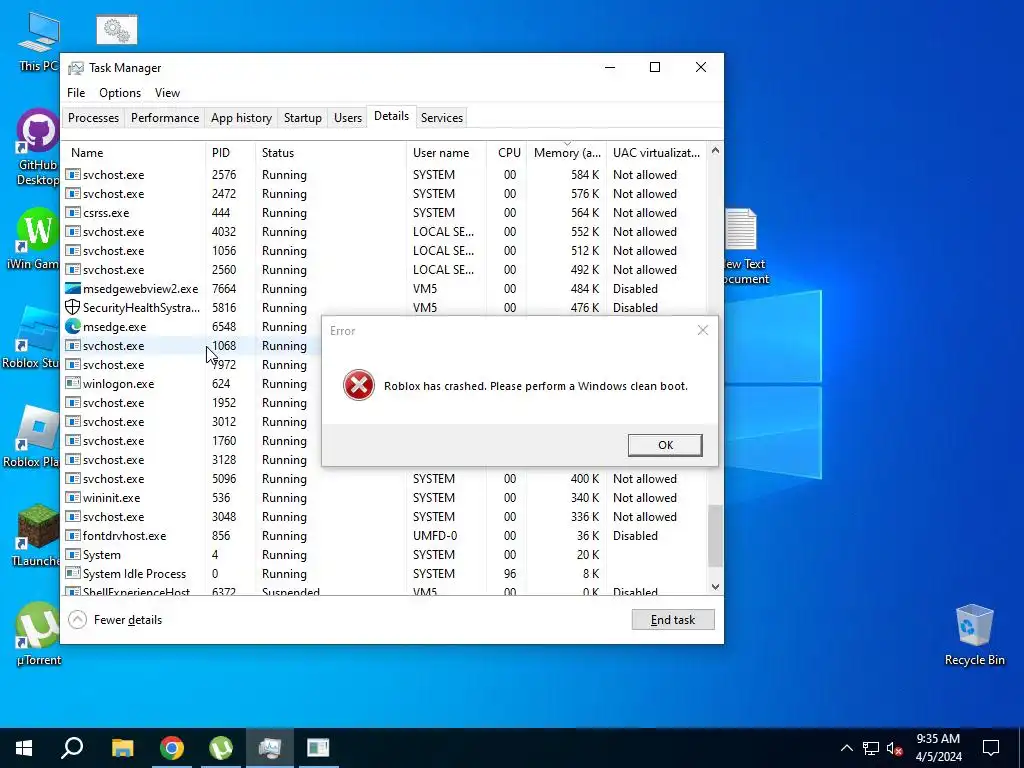
Task: Open the File menu
Action: click(76, 93)
